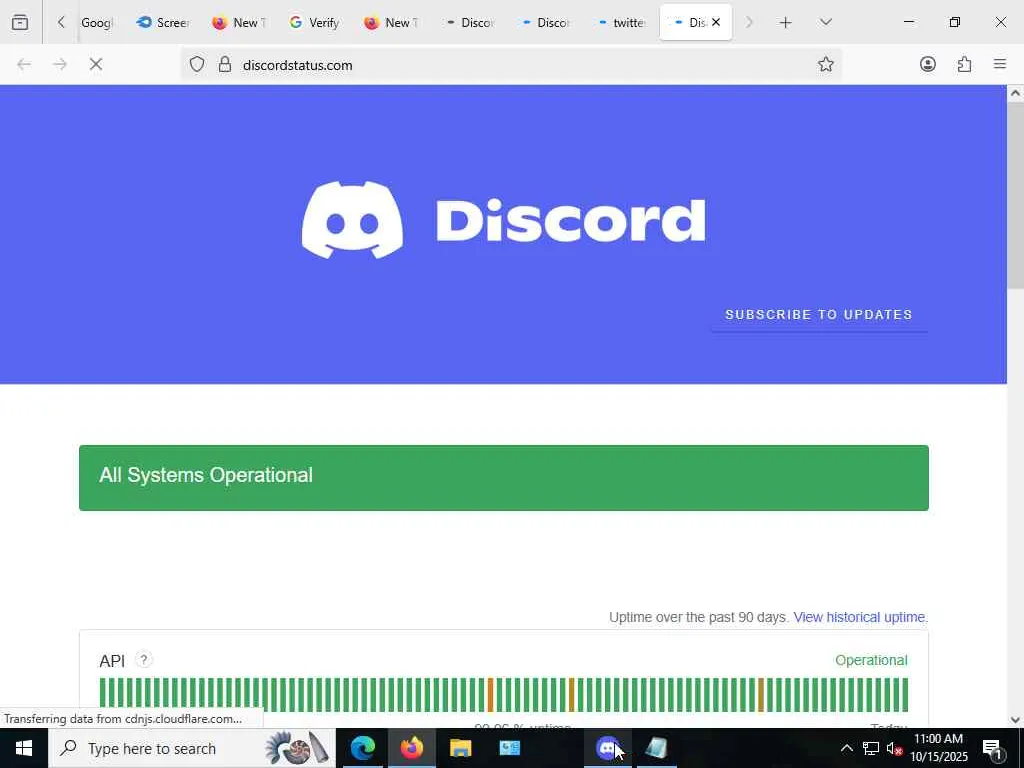
Task: Click the Firefox taskbar icon
Action: click(411, 748)
